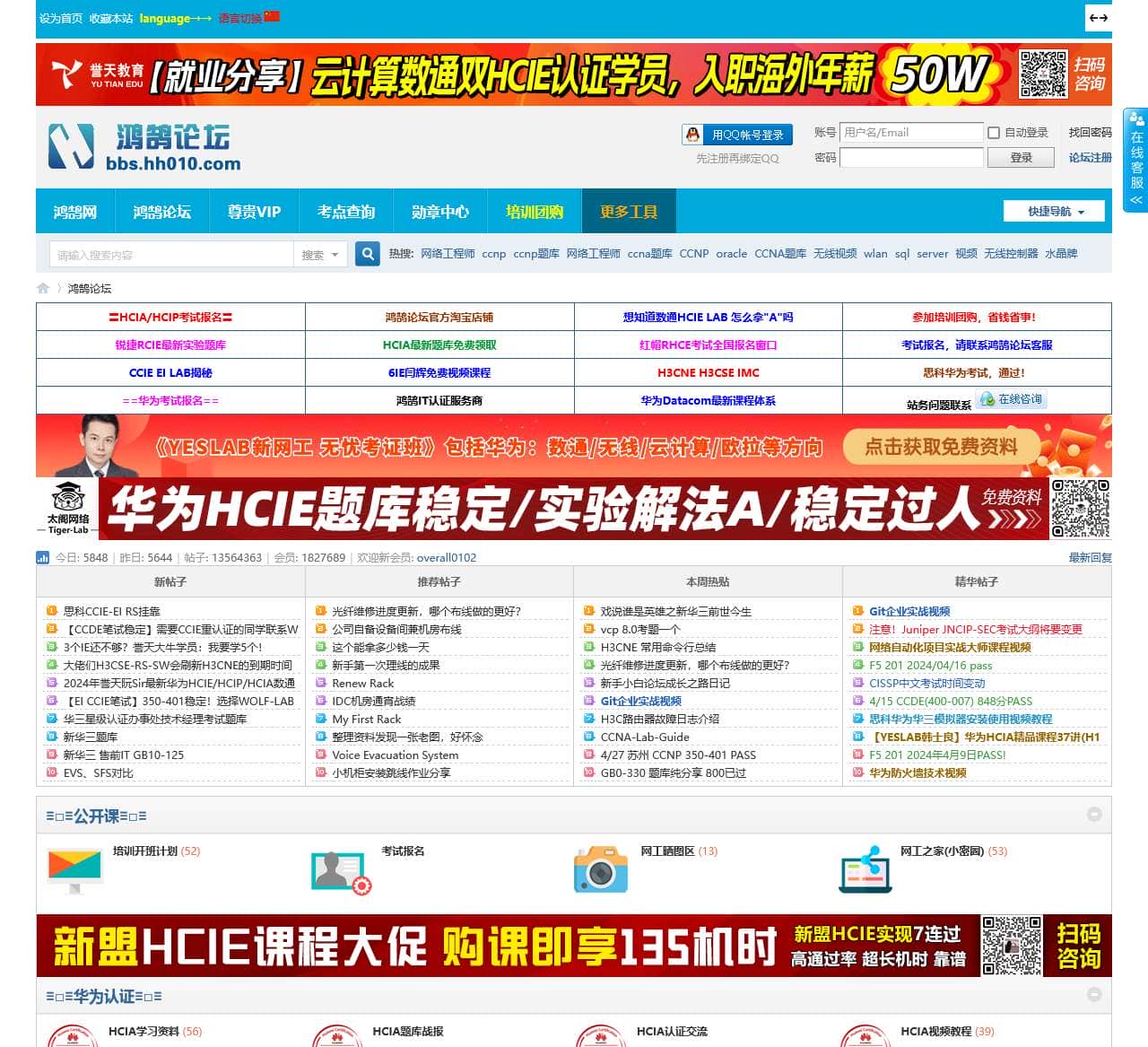Open the 鸿鹄论坛 logo

click(145, 147)
